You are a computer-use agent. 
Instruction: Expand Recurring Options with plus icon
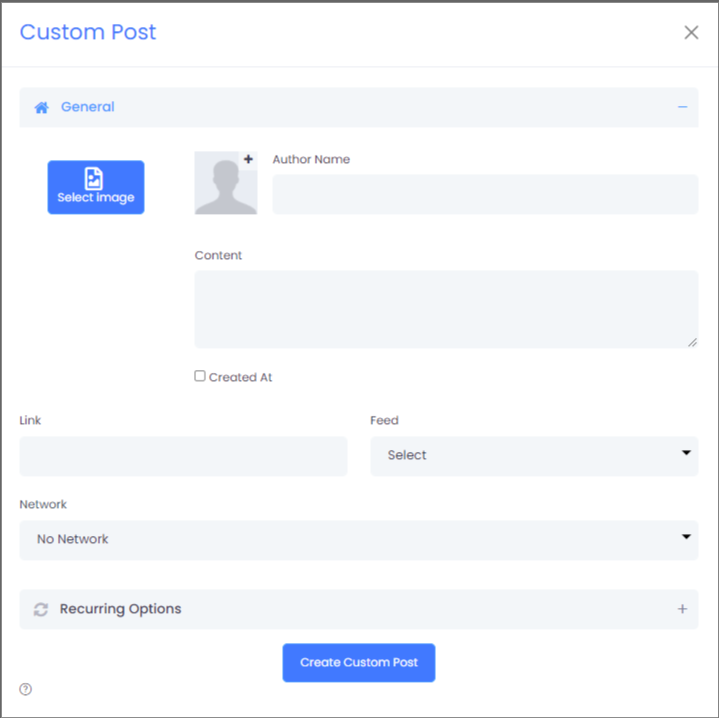pyautogui.click(x=682, y=609)
